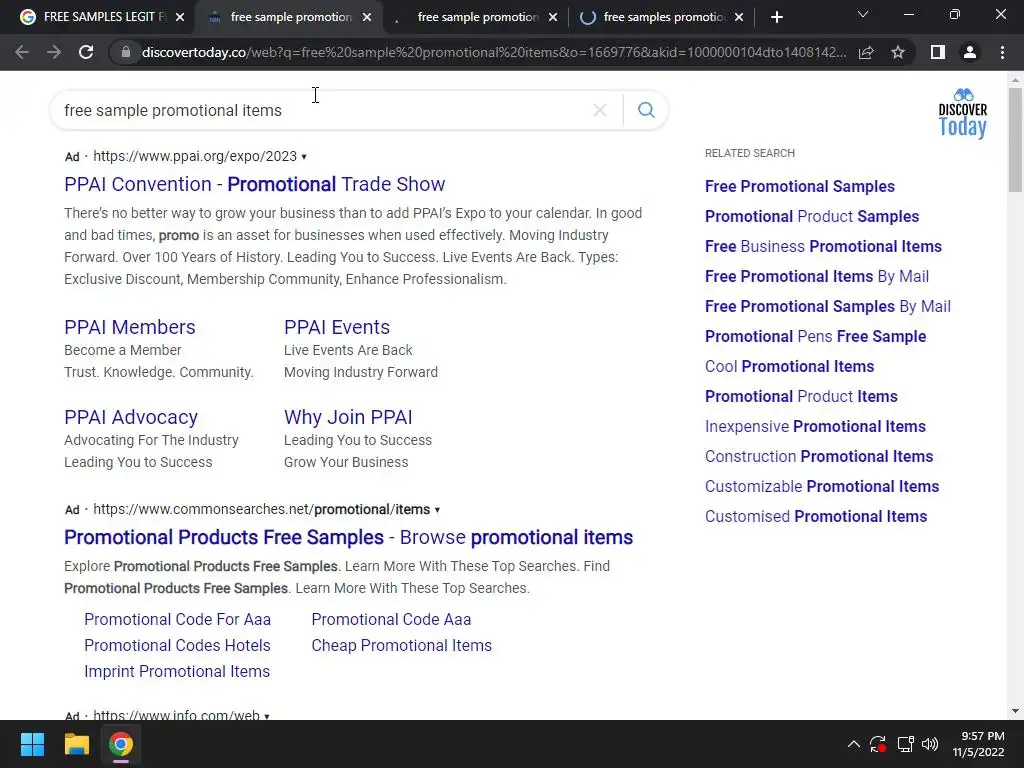This screenshot has width=1024, height=768.
Task: Click scrollbar down arrow
Action: tap(1015, 711)
